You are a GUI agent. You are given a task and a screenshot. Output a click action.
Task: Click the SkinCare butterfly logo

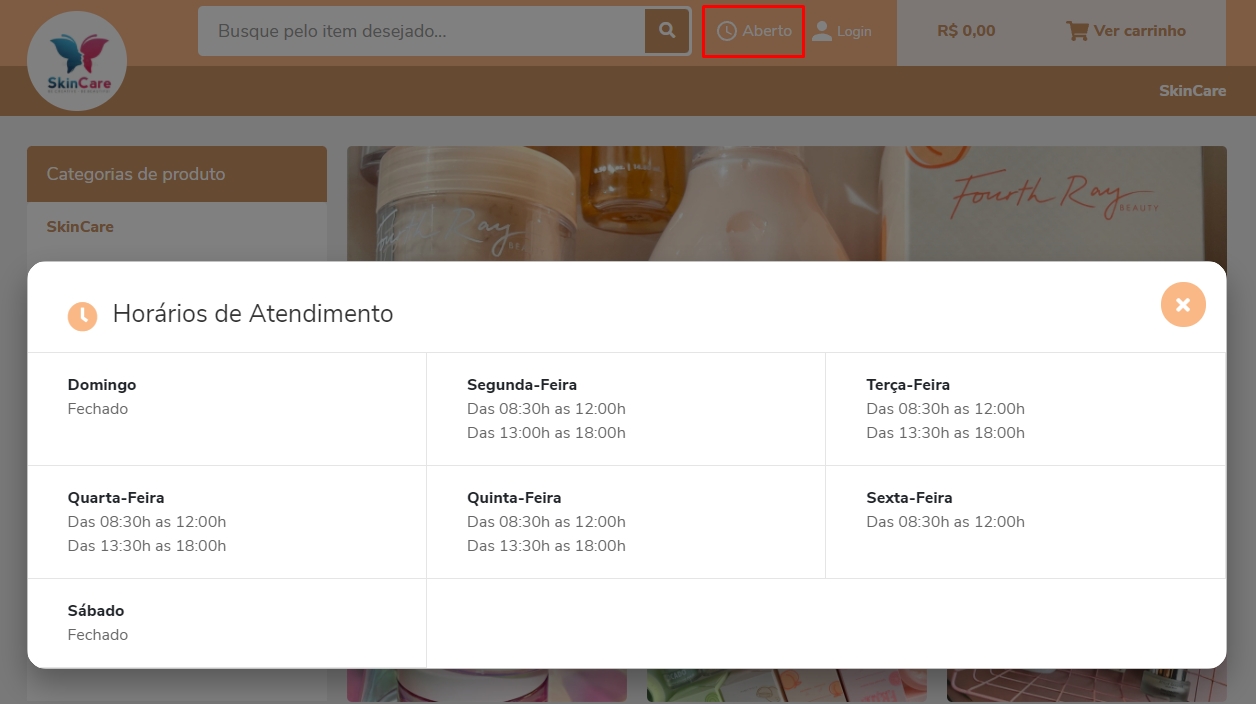click(77, 61)
